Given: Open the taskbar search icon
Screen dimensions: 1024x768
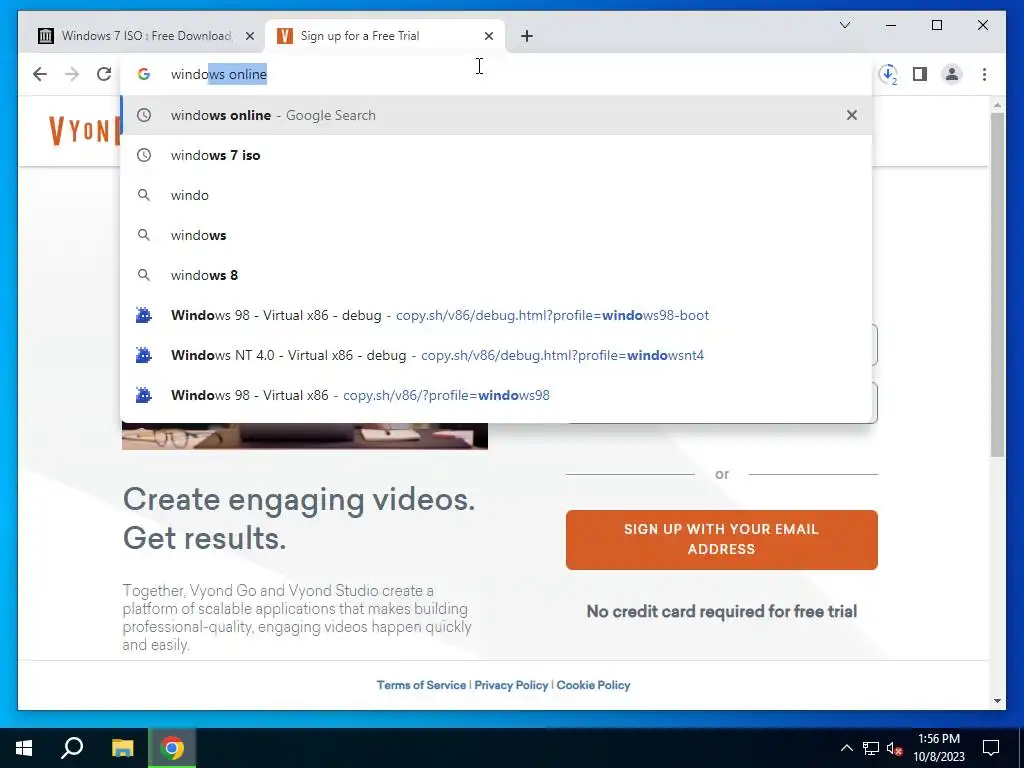Looking at the screenshot, I should (x=72, y=748).
